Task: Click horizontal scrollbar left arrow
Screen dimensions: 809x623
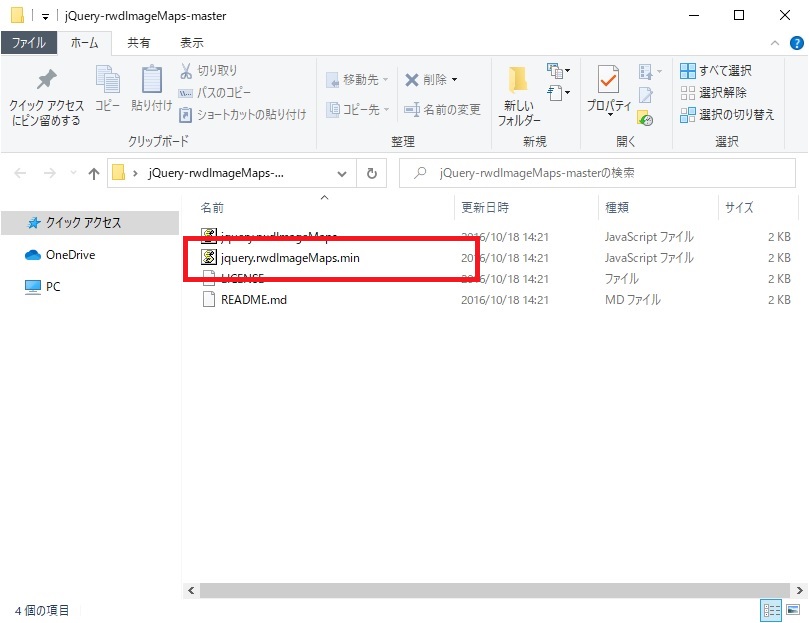Action: [191, 590]
